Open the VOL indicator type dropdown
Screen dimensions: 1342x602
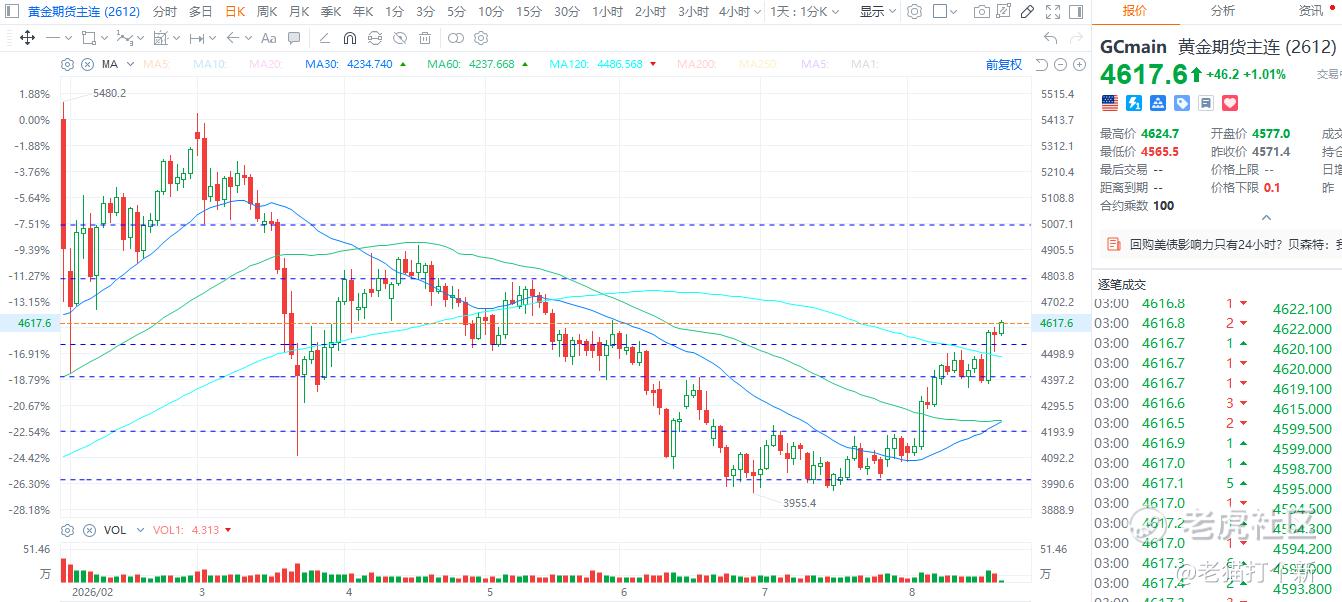(141, 530)
